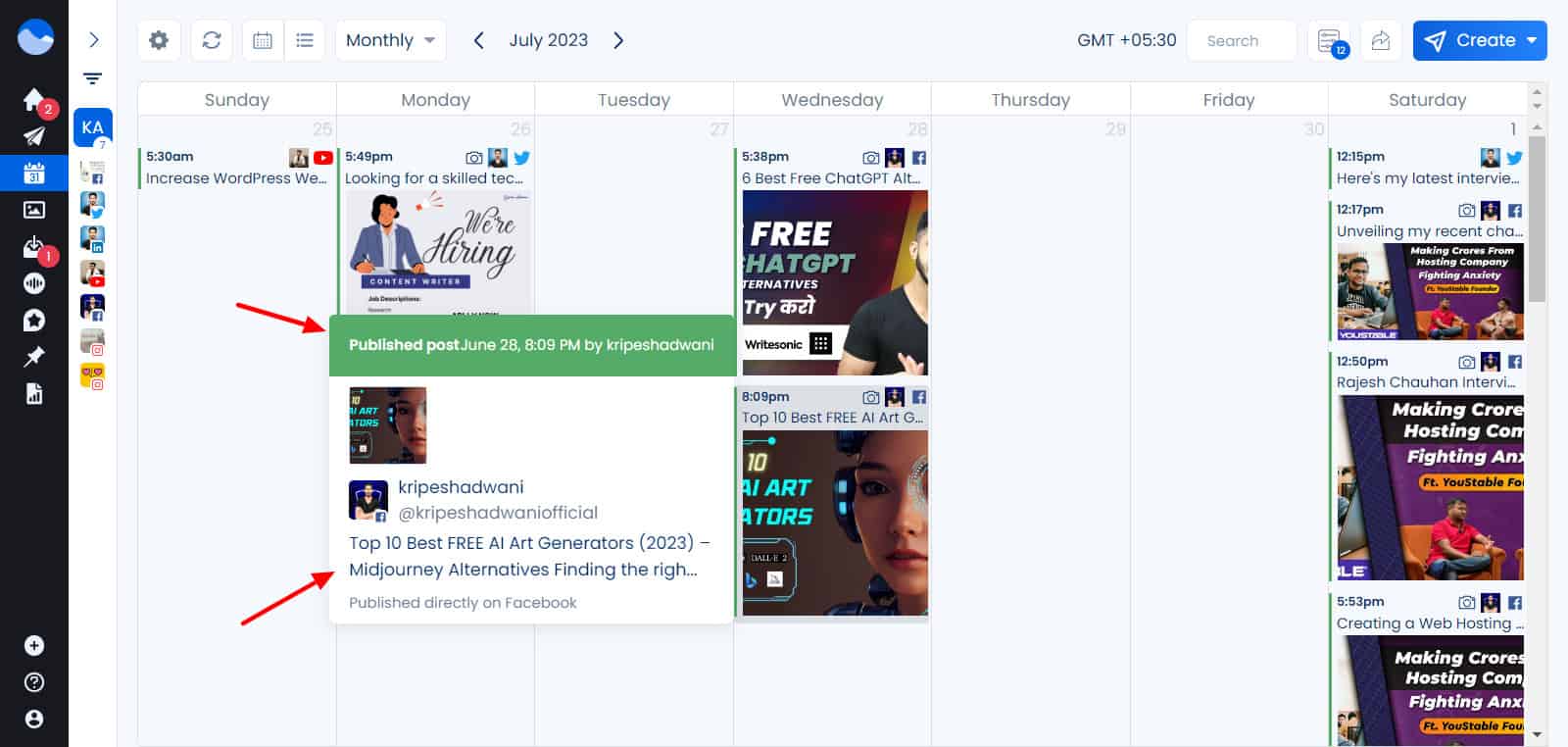The width and height of the screenshot is (1568, 747).
Task: Expand the Create button dropdown
Action: pyautogui.click(x=1532, y=40)
